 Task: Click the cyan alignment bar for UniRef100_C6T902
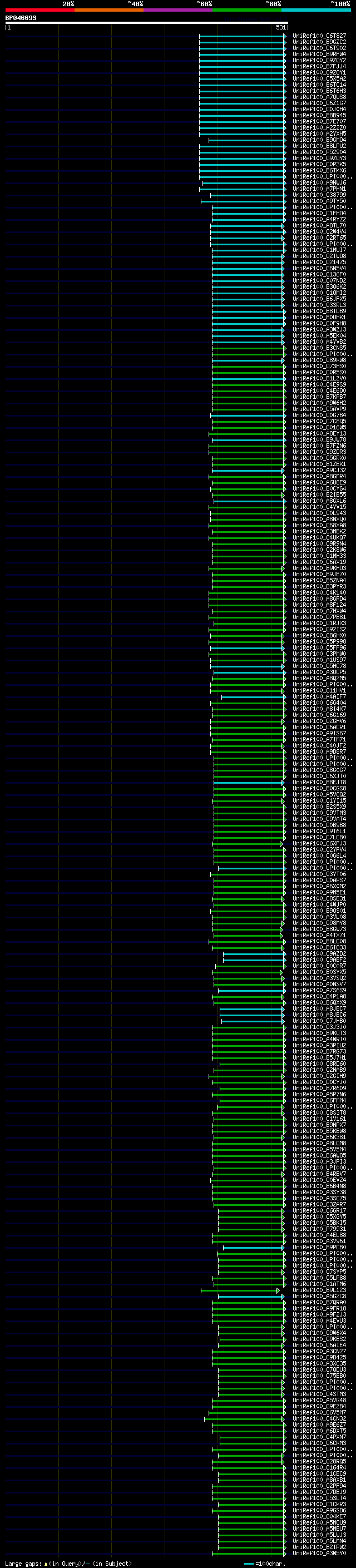pos(242,48)
